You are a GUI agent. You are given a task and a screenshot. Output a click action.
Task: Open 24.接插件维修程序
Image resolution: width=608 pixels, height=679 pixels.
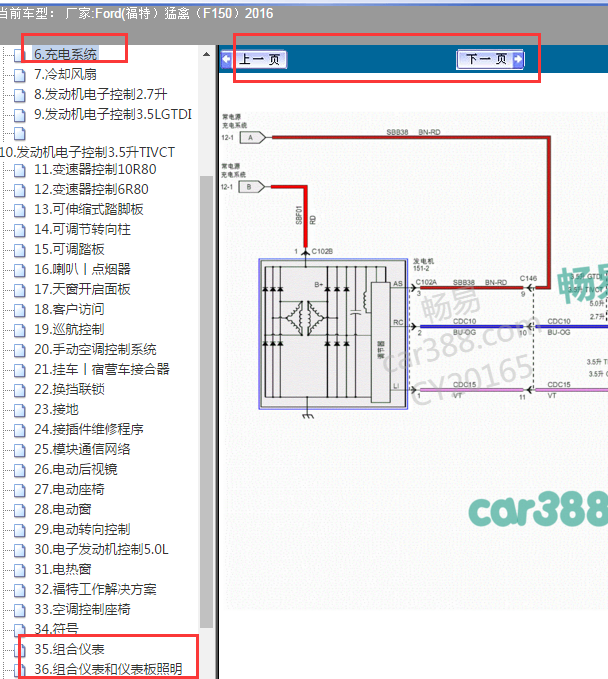point(88,429)
